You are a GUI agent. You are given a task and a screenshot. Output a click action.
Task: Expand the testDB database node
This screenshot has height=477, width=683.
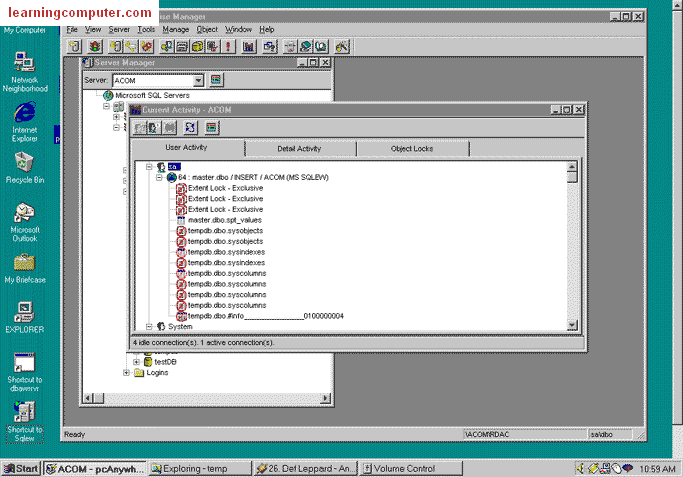[136, 362]
